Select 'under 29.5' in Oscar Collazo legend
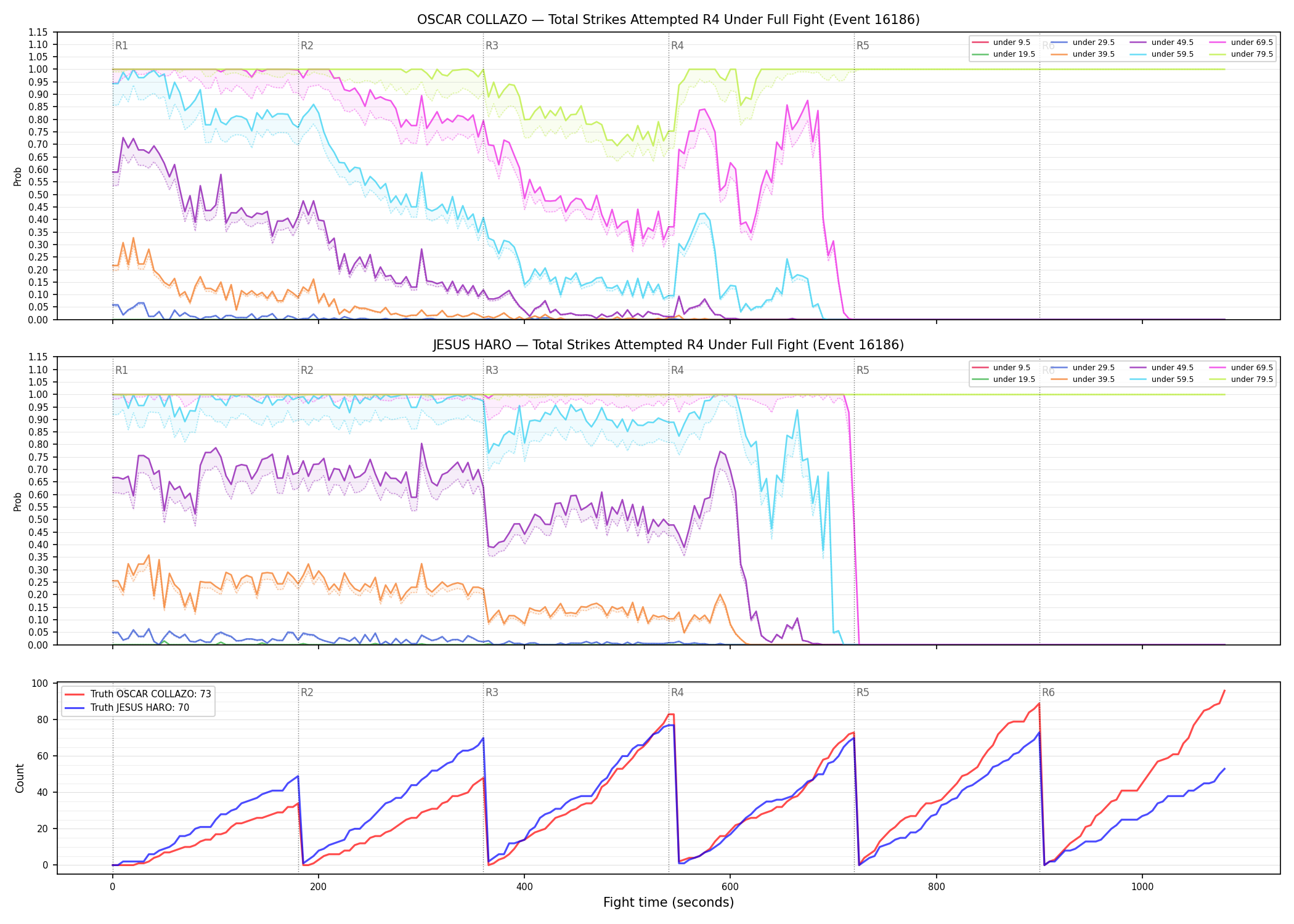This screenshot has height=924, width=1294. pos(1083,43)
